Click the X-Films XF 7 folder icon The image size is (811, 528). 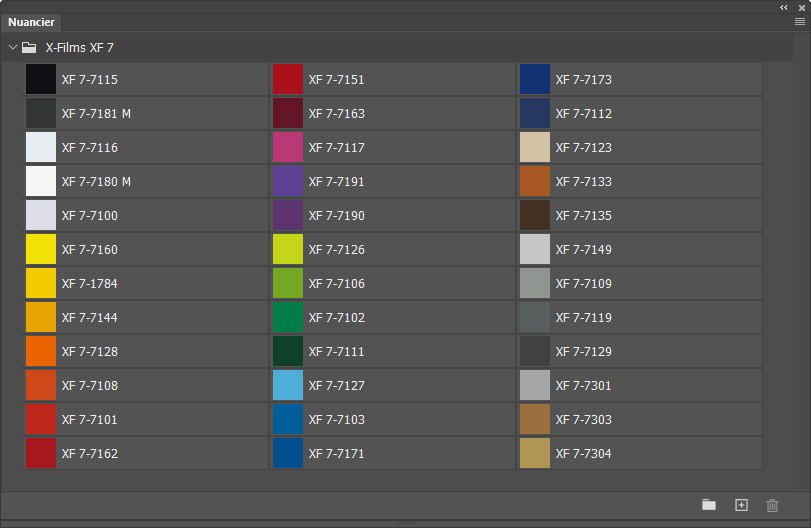[x=29, y=48]
